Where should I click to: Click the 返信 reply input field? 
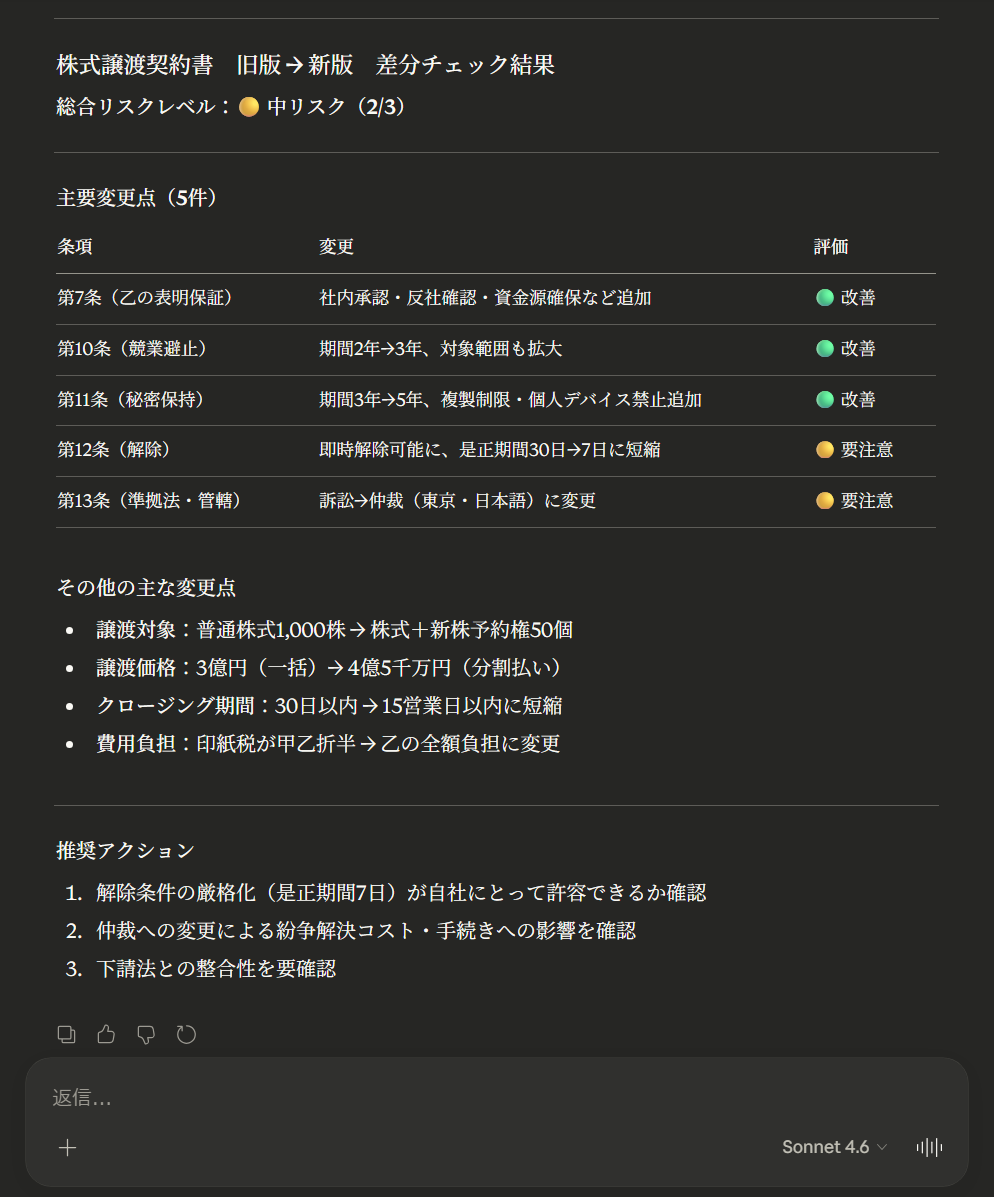300,1099
